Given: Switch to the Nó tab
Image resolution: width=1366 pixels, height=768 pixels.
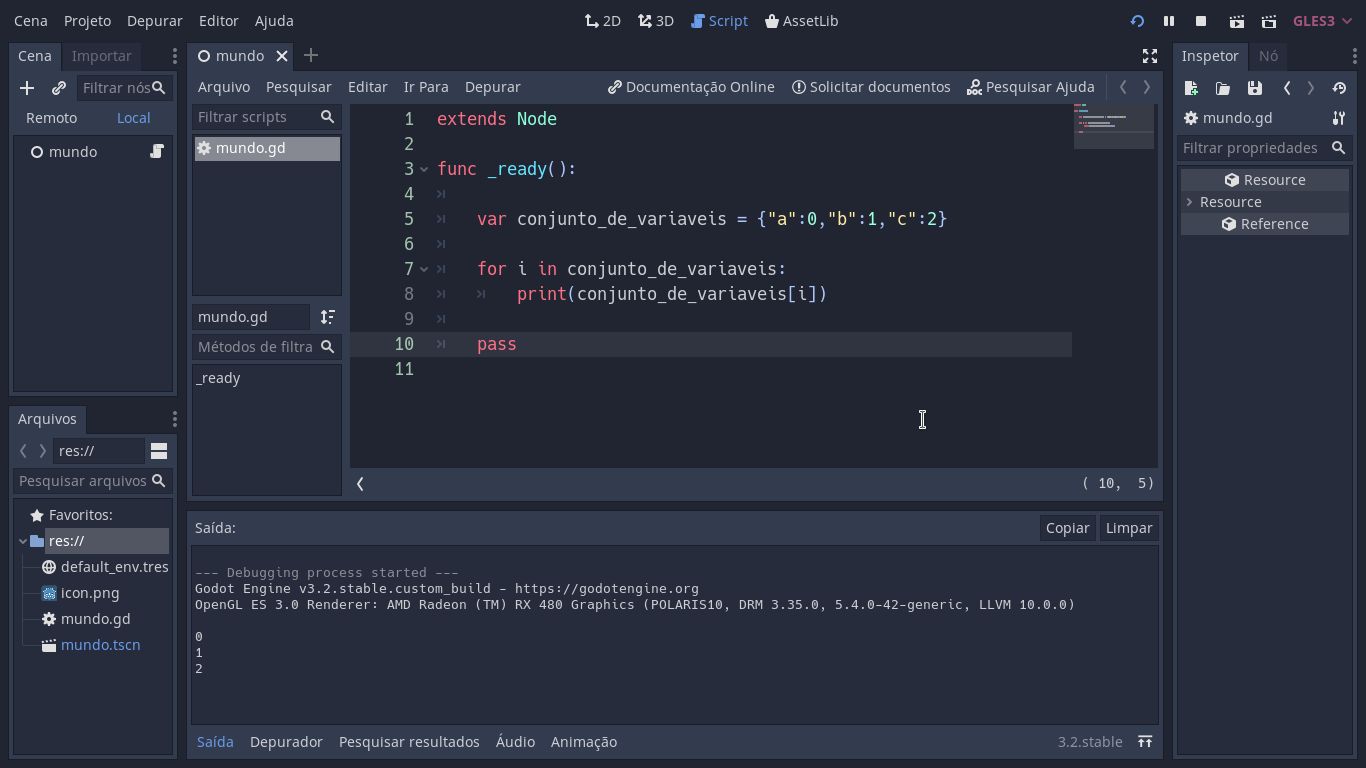Looking at the screenshot, I should click(x=1269, y=56).
